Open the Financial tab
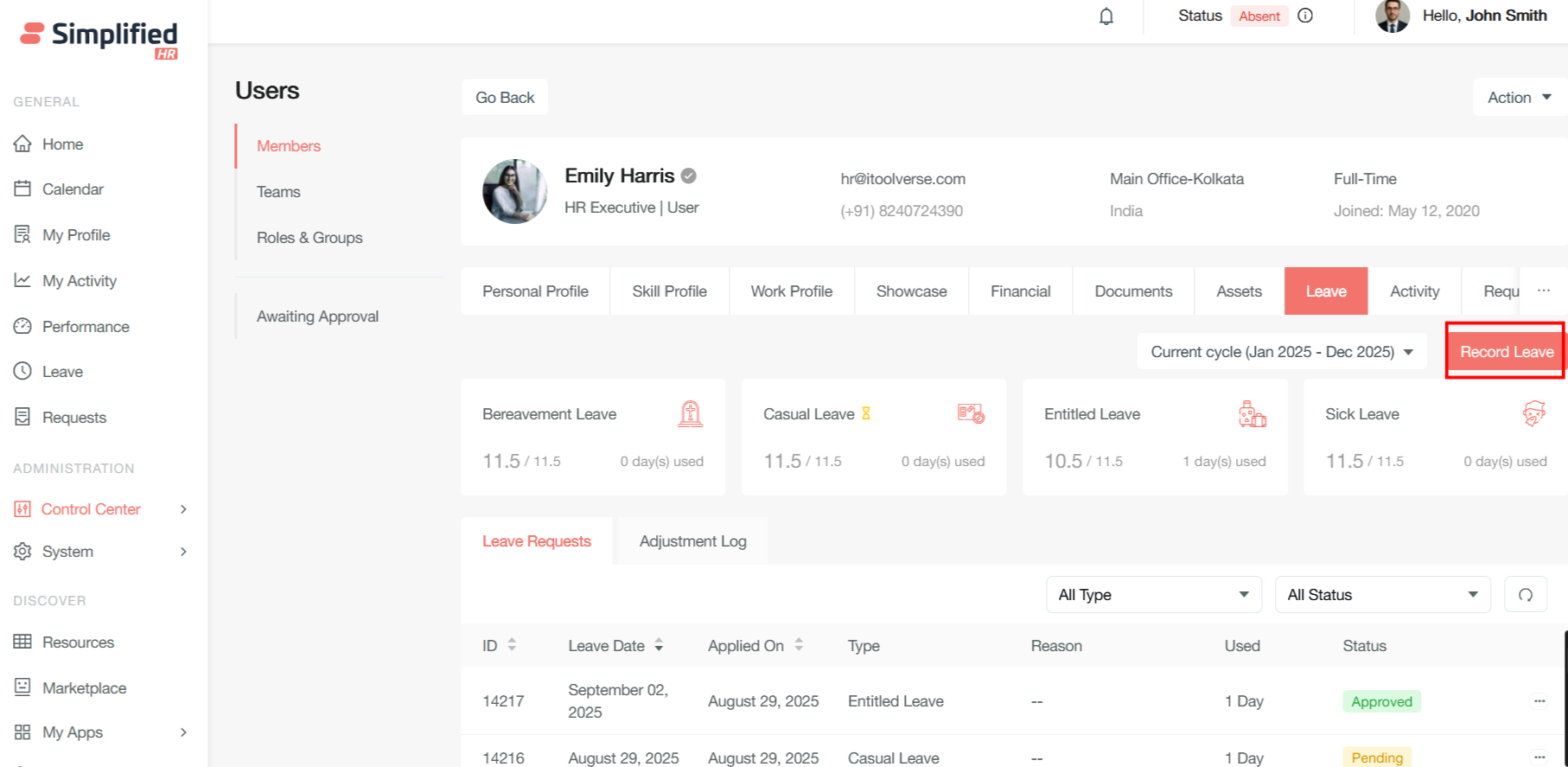Screen dimensions: 1568x767 click(x=1020, y=291)
